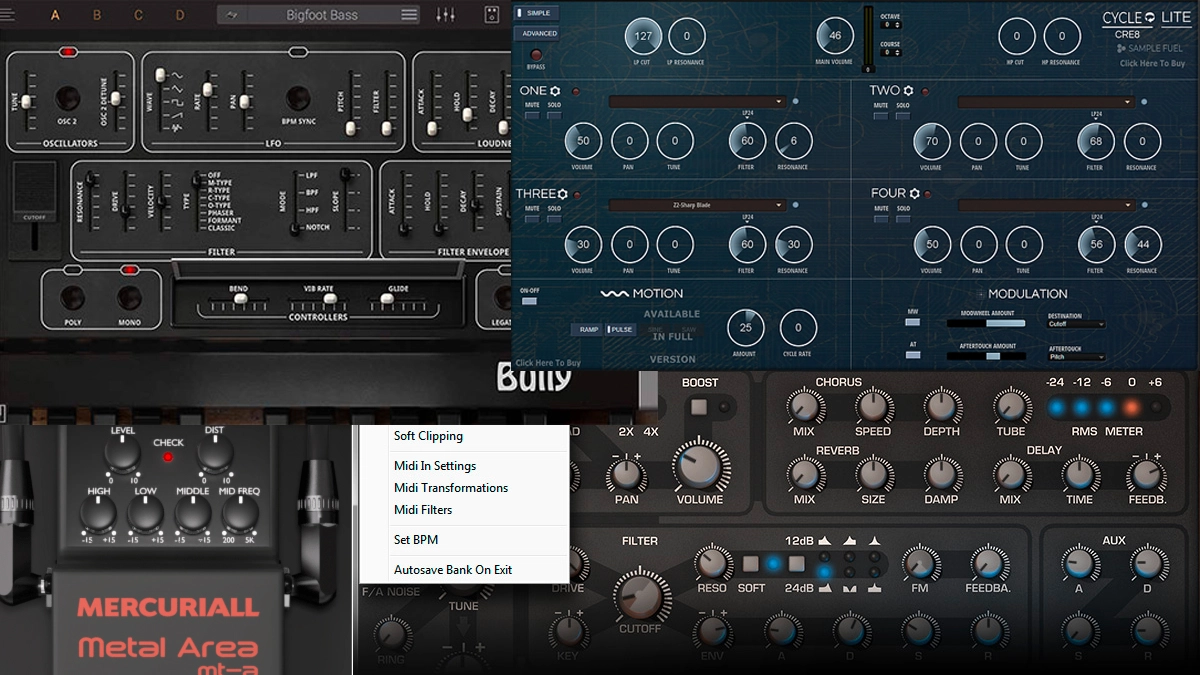Open layer FOUR sample dropdown
This screenshot has height=675, width=1200.
[1048, 205]
